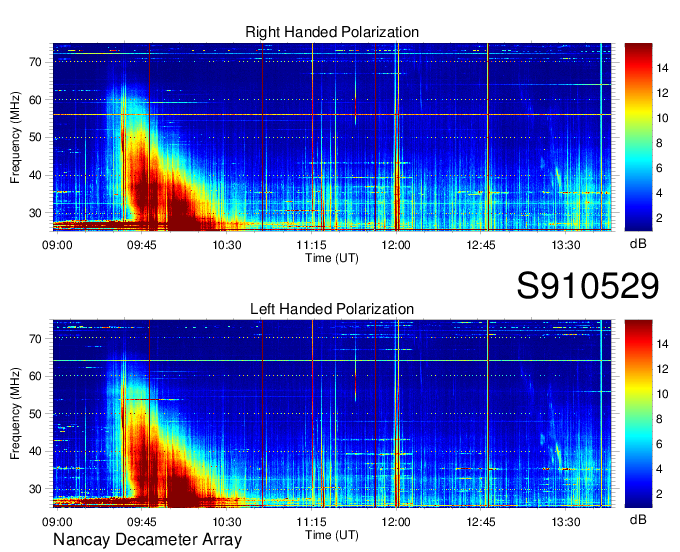Click the 70 MHz tick label on lower plot
This screenshot has width=680, height=552.
click(x=36, y=339)
